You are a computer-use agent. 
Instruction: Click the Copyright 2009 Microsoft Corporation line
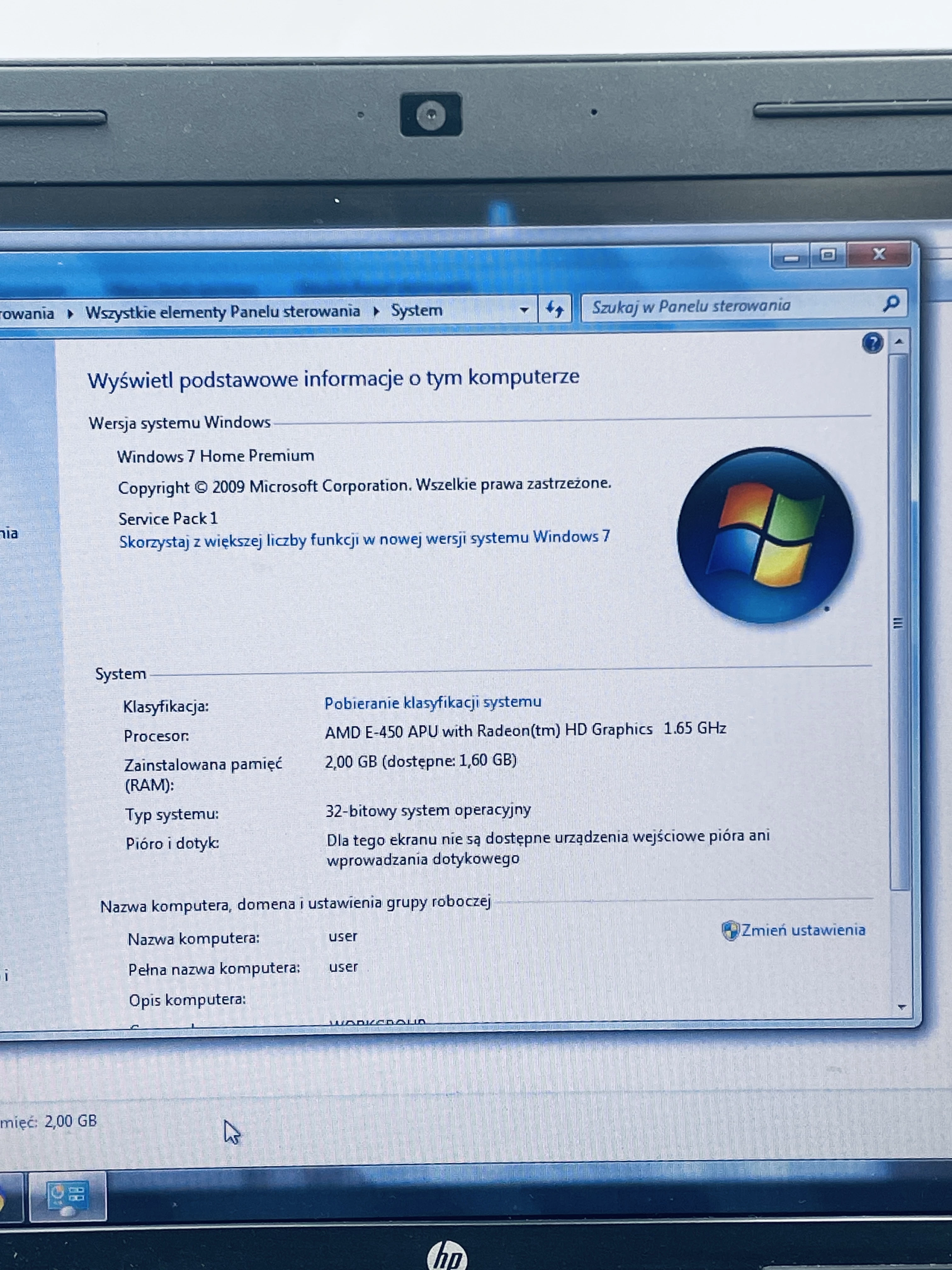[x=364, y=486]
